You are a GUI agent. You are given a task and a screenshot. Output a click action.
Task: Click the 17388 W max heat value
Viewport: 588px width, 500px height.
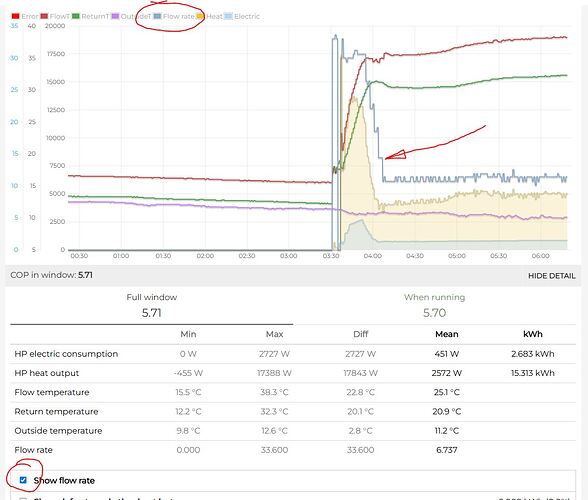[x=274, y=373]
